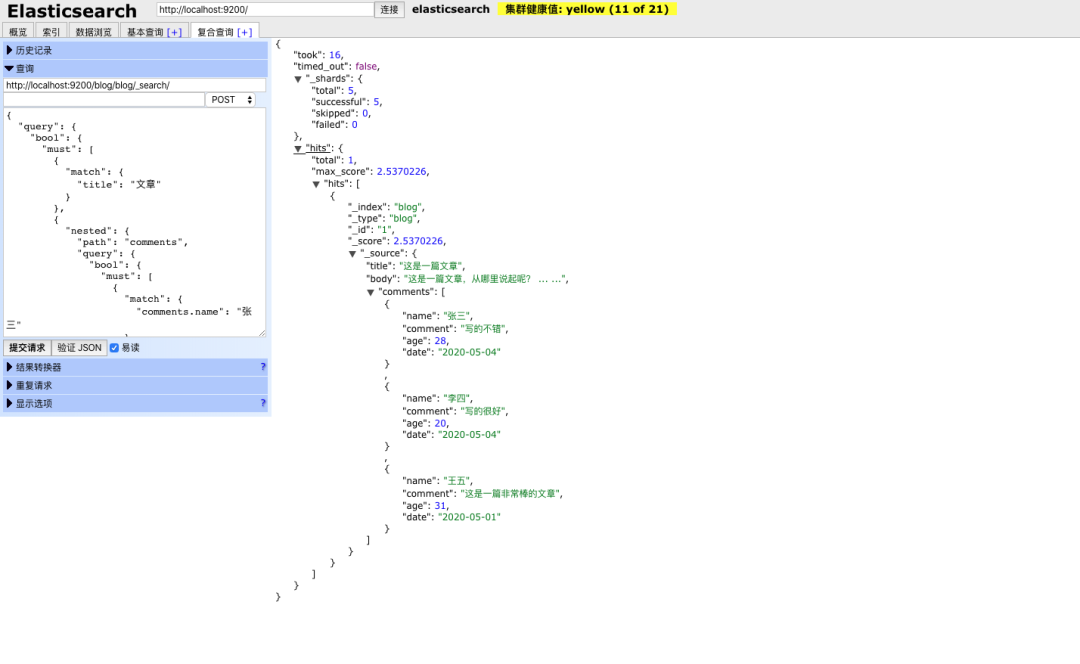This screenshot has width=1080, height=664.
Task: Click inside the query JSON body editor
Action: pyautogui.click(x=134, y=222)
